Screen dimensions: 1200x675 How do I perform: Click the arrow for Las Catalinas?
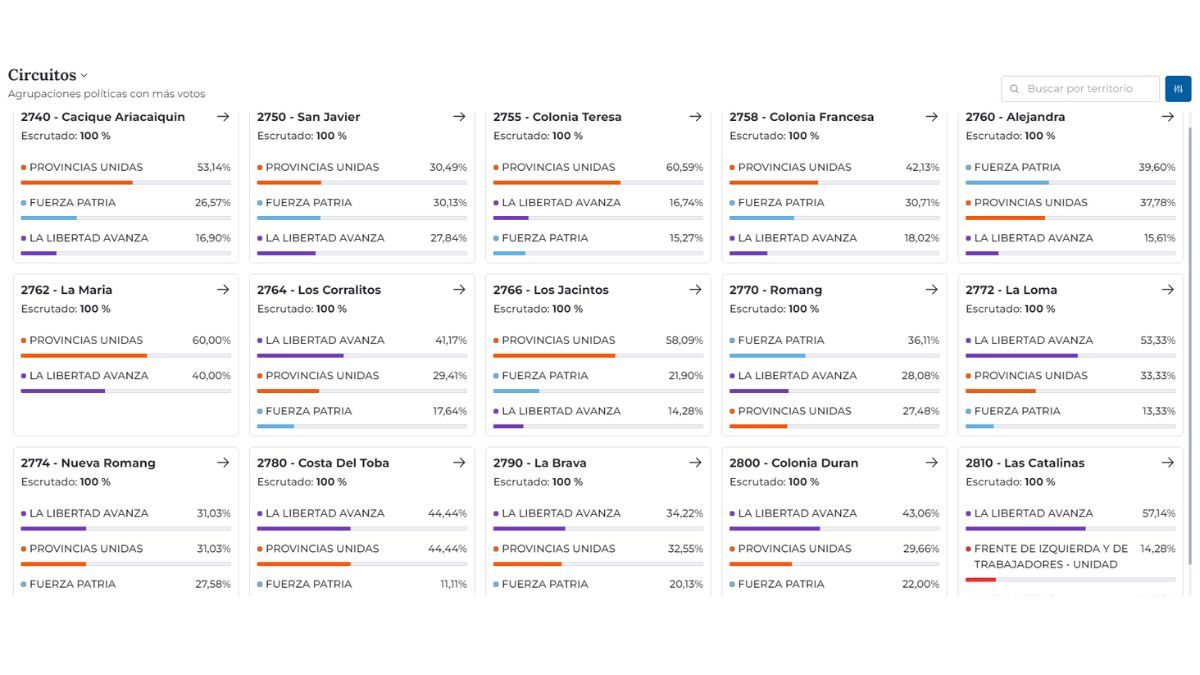point(1167,463)
